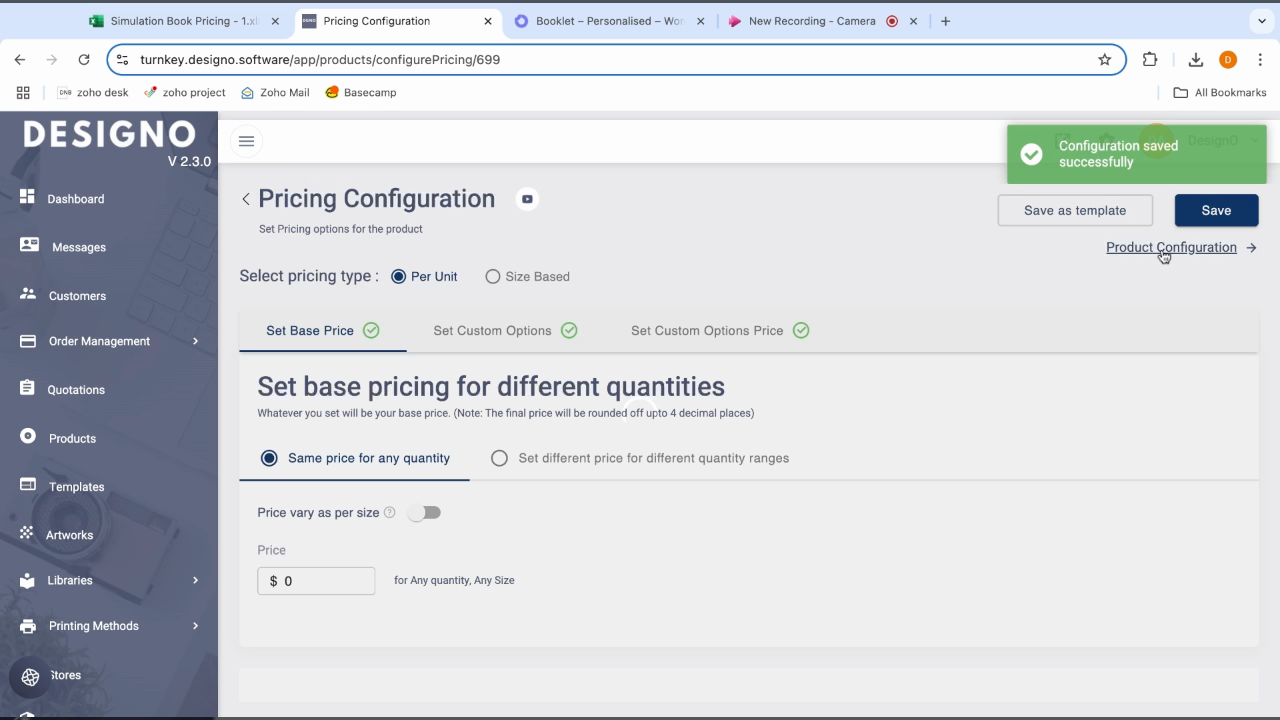Switch to the Set Custom Options tab
The height and width of the screenshot is (720, 1280).
point(492,331)
